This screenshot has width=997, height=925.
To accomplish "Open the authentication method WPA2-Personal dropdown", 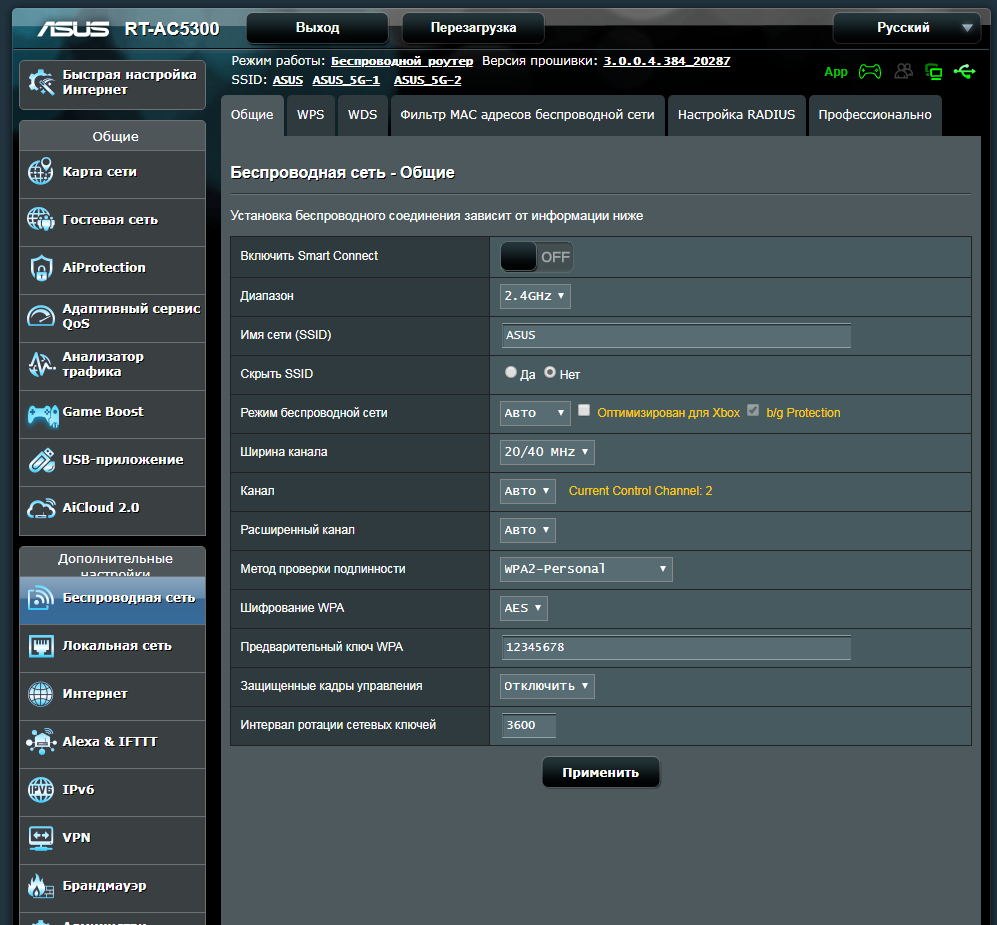I will [x=586, y=569].
